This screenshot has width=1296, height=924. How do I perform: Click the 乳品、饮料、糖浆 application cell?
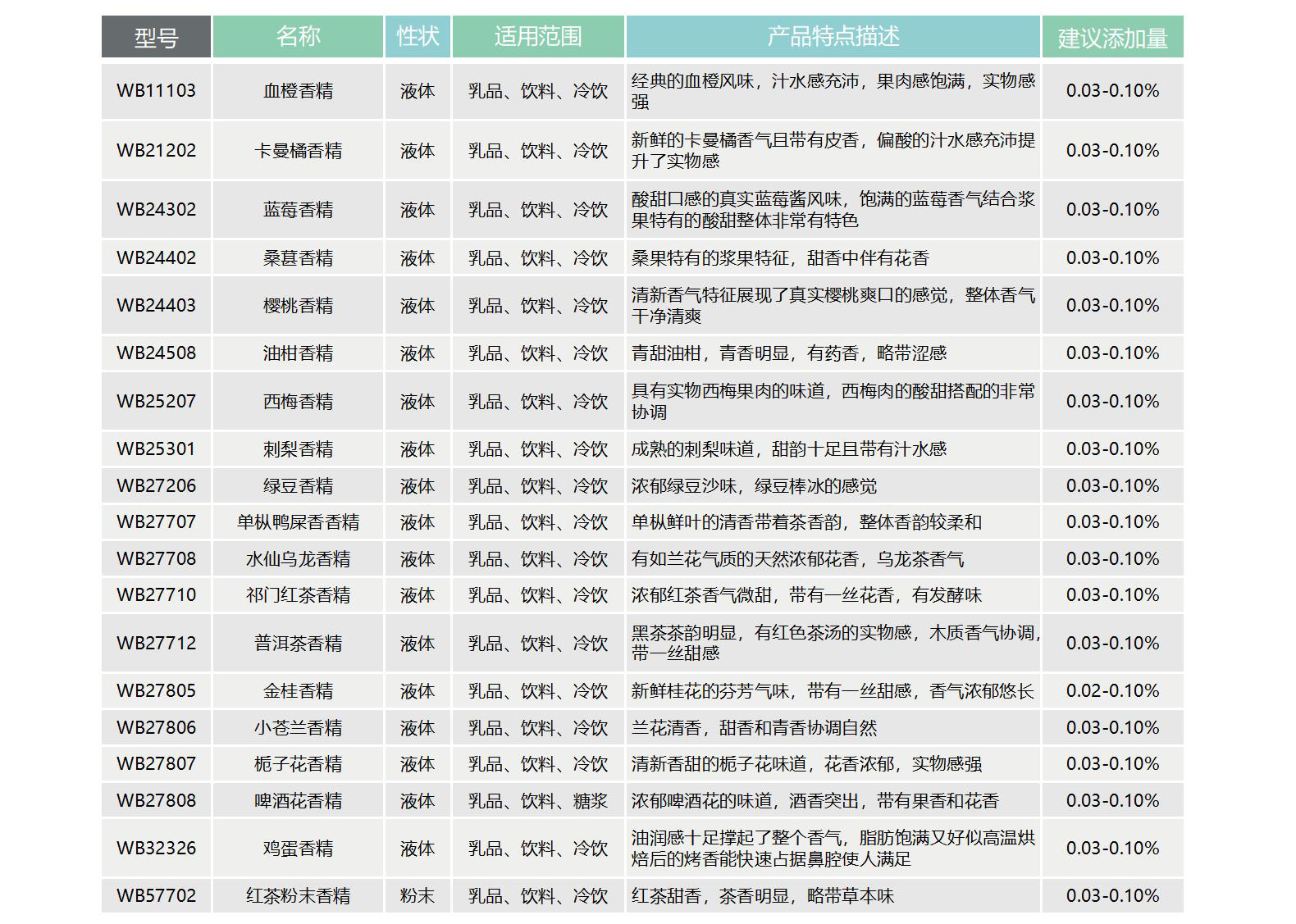pyautogui.click(x=538, y=801)
